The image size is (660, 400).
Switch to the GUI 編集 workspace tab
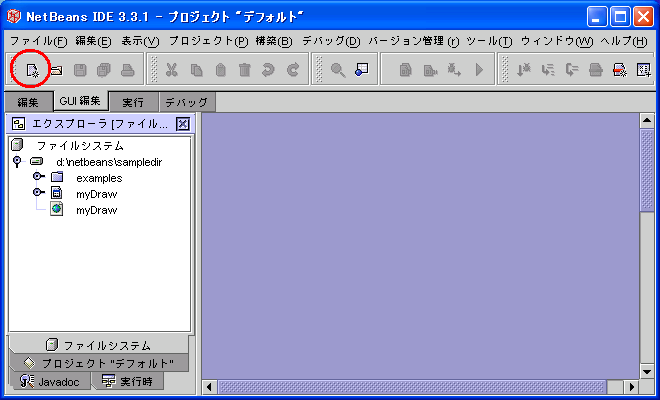80,101
